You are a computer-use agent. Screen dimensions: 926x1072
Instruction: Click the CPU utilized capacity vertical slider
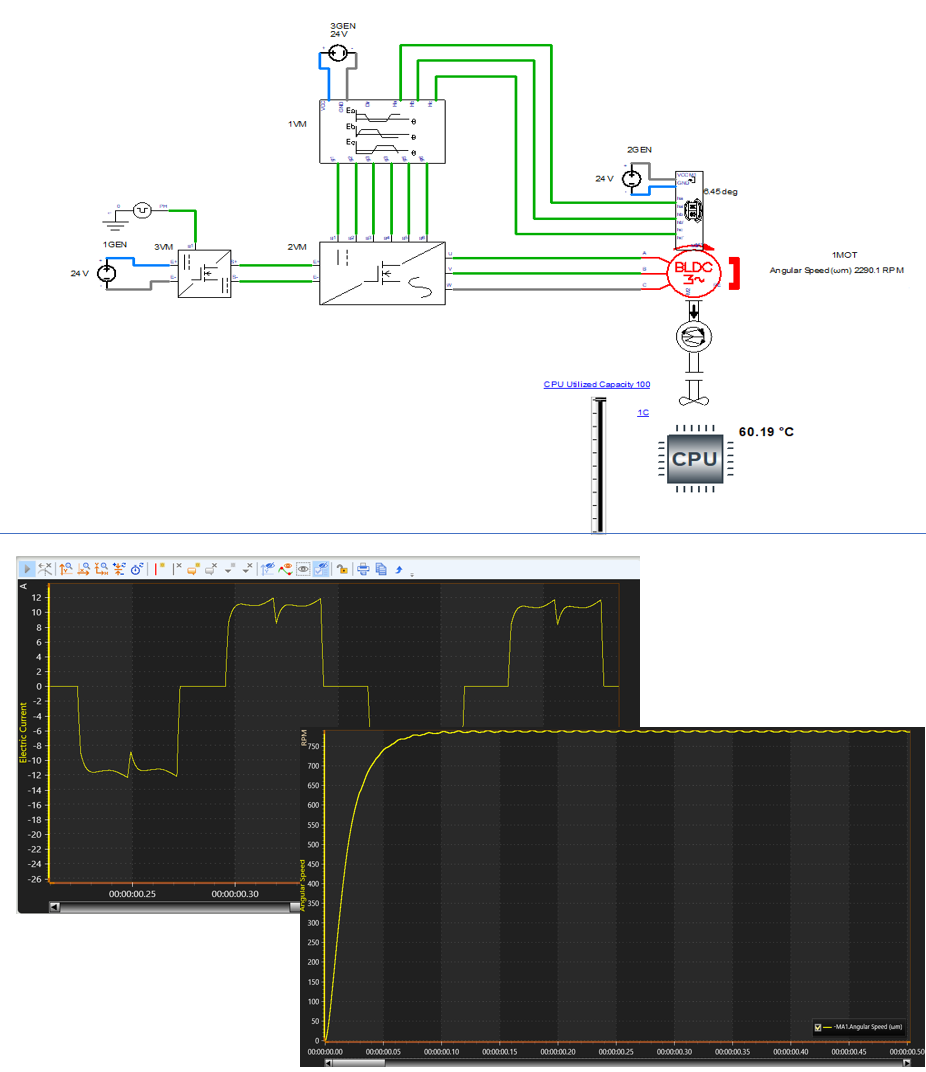click(x=599, y=465)
